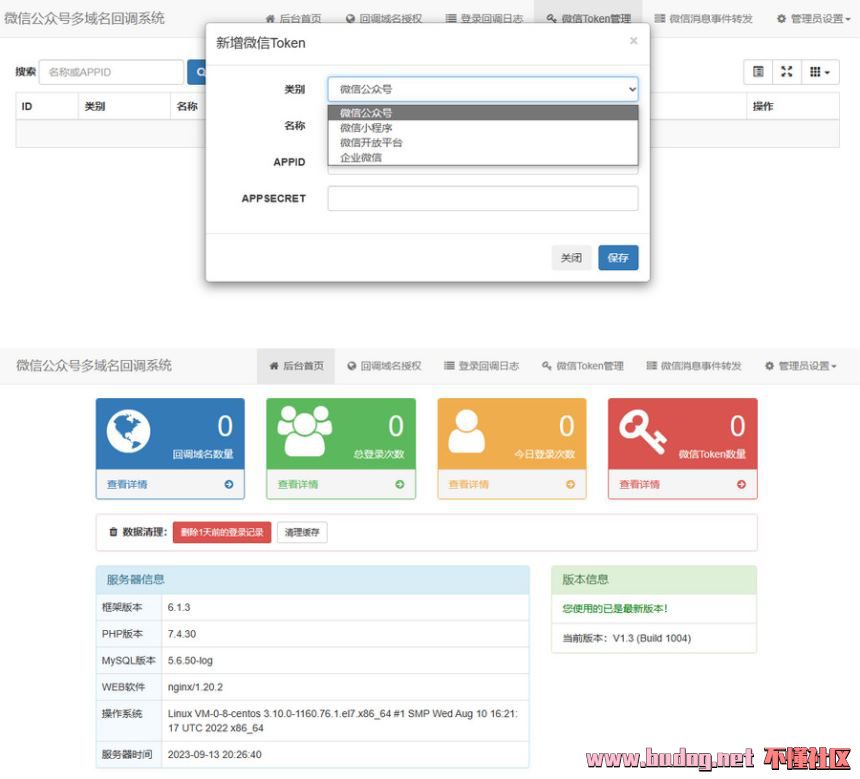
Task: Open 微信消息事件转发 in the navbar behind the dialog
Action: click(704, 19)
